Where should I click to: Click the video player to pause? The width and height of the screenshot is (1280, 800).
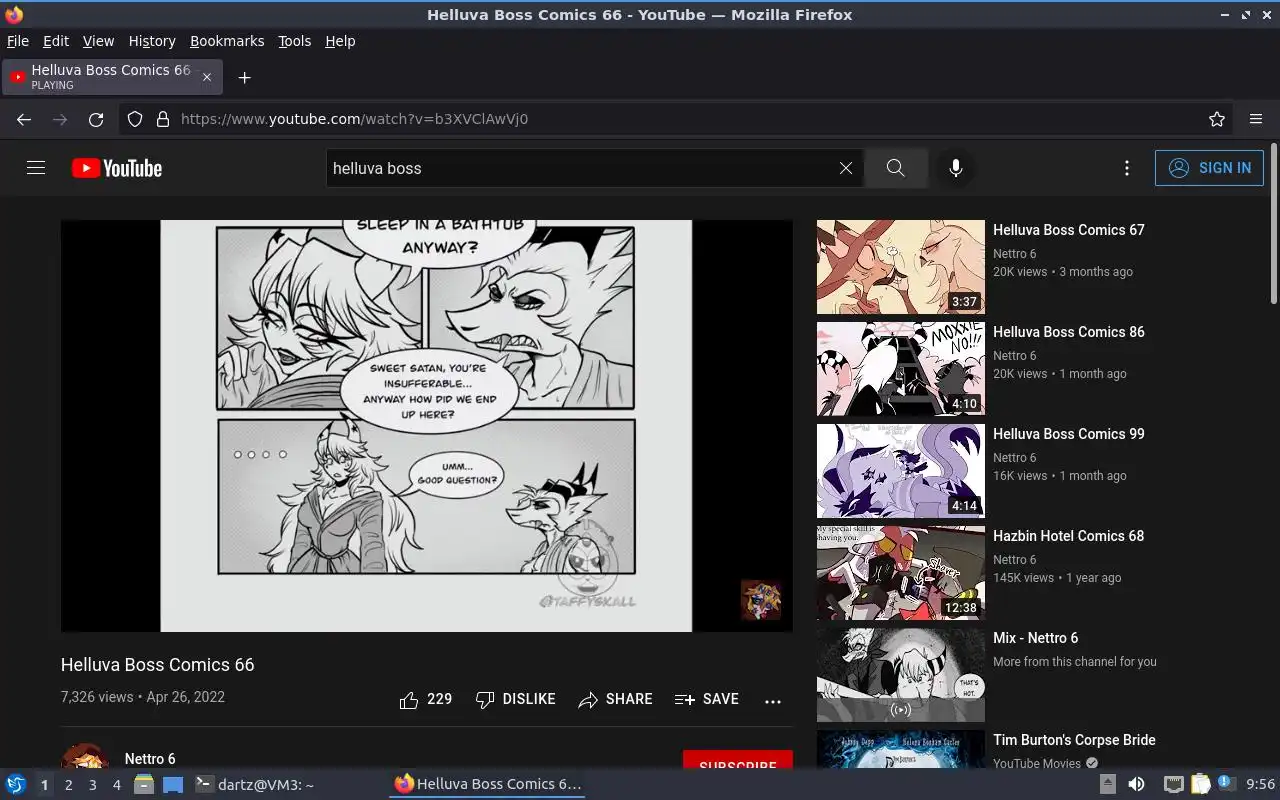click(x=426, y=426)
